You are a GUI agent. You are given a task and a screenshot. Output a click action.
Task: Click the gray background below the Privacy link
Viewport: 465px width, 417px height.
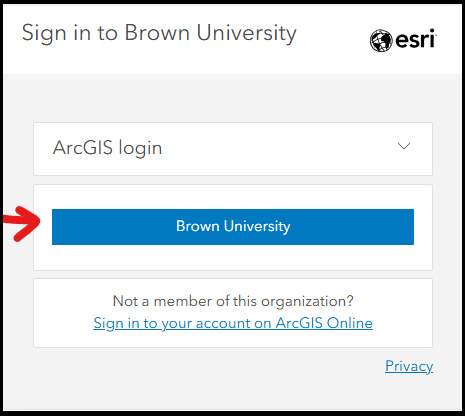233,393
